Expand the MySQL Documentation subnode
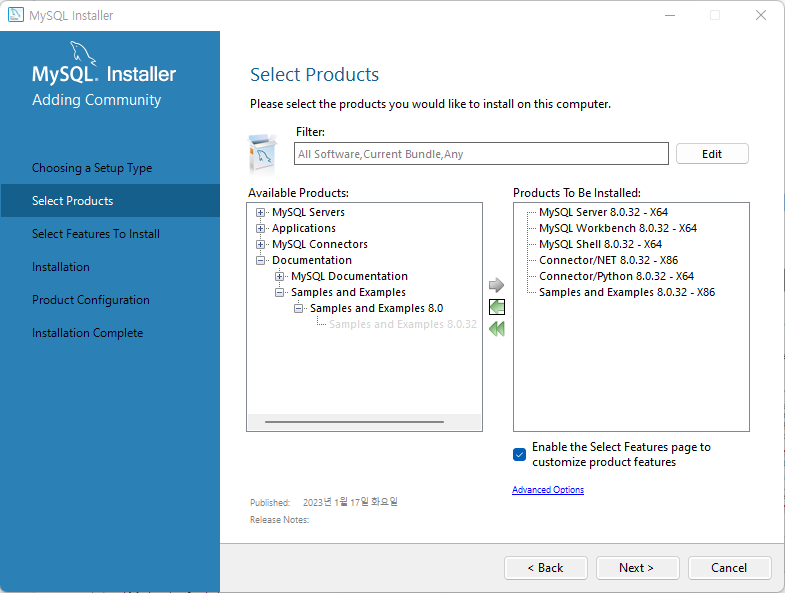 coord(279,276)
